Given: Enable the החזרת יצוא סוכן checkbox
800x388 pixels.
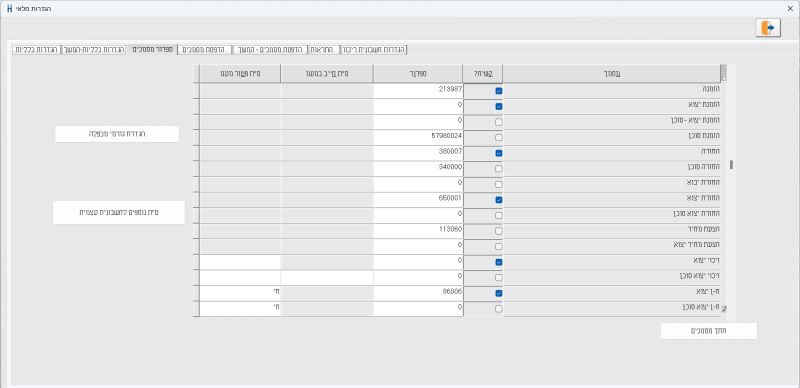Looking at the screenshot, I should 499,215.
